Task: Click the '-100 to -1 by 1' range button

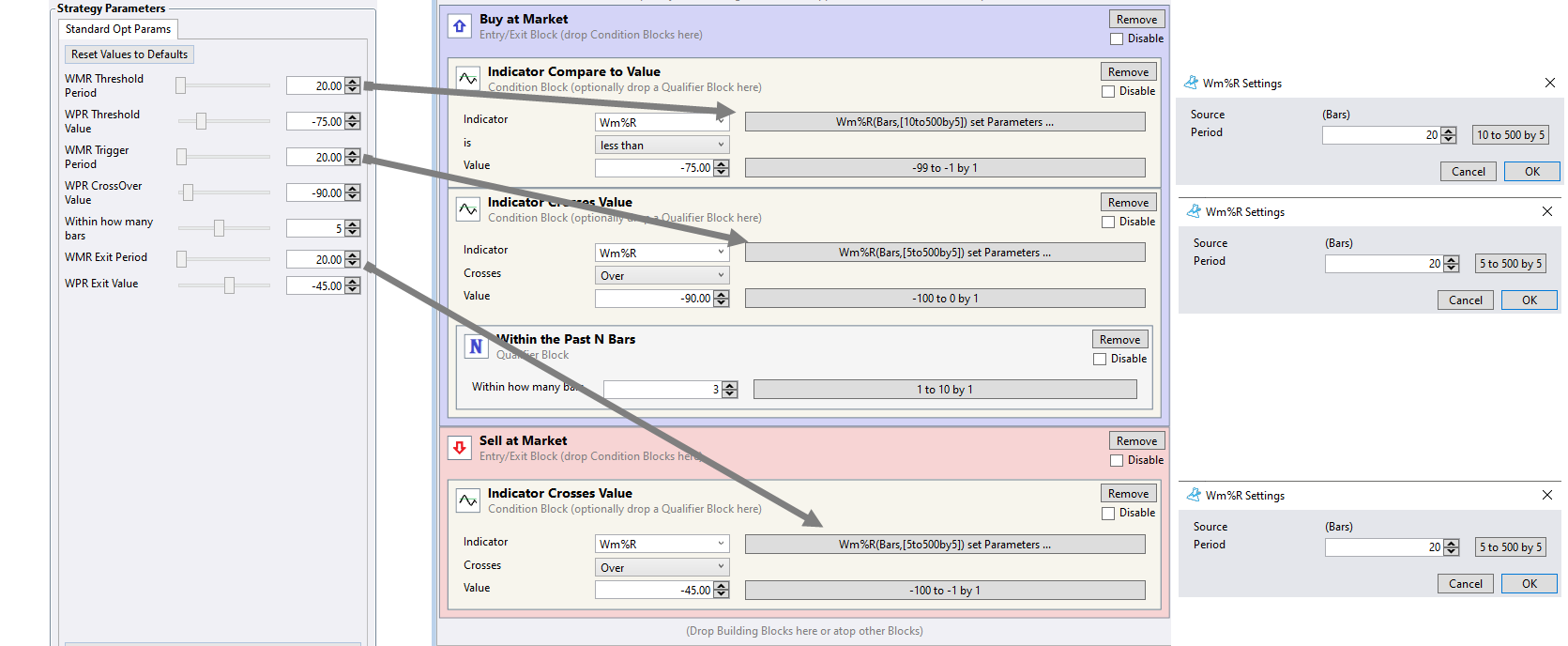Action: click(945, 590)
